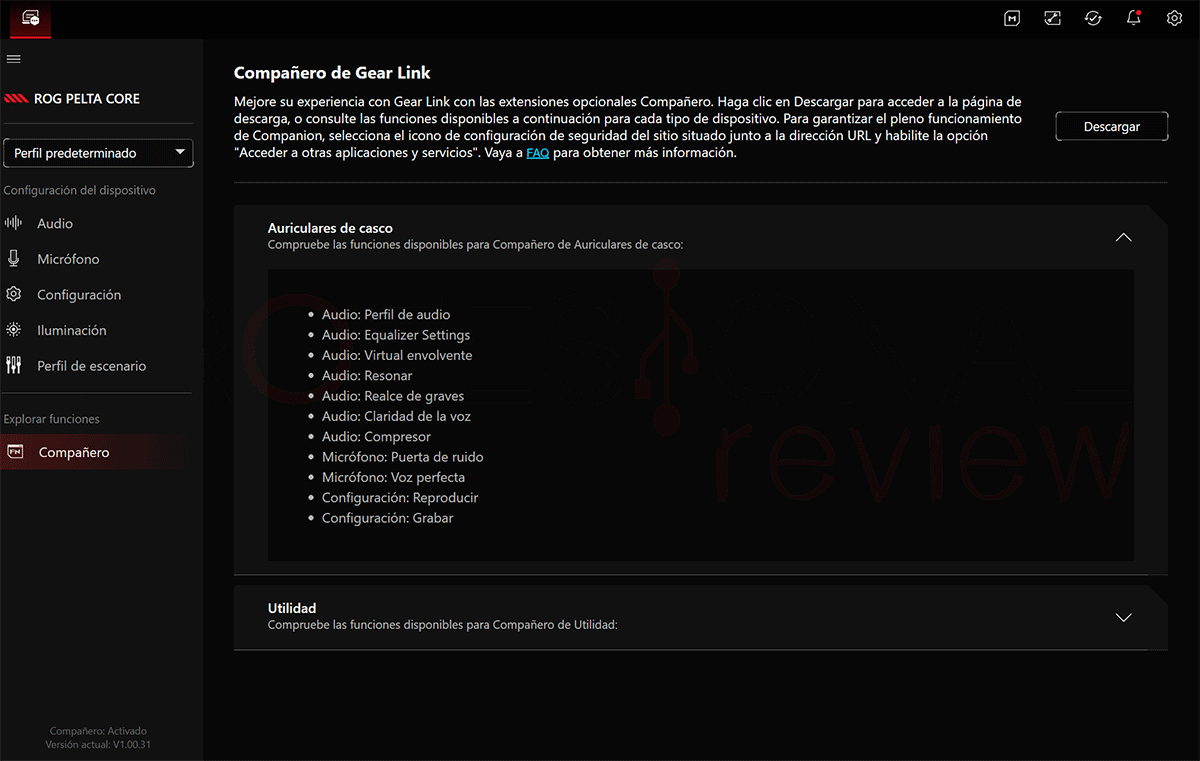Expand the Utilidad section

click(x=1123, y=617)
